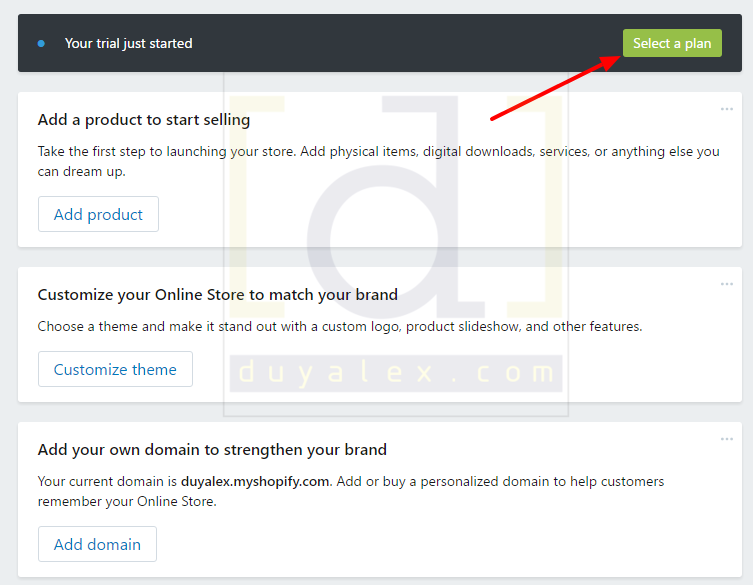Viewport: 753px width, 585px height.
Task: Open the Add product card's more options menu
Action: click(727, 109)
